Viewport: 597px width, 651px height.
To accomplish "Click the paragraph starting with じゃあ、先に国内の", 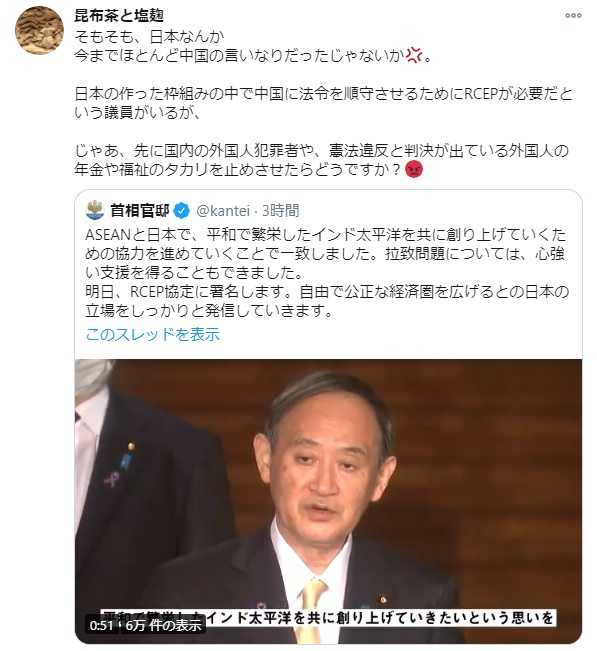I will [321, 160].
